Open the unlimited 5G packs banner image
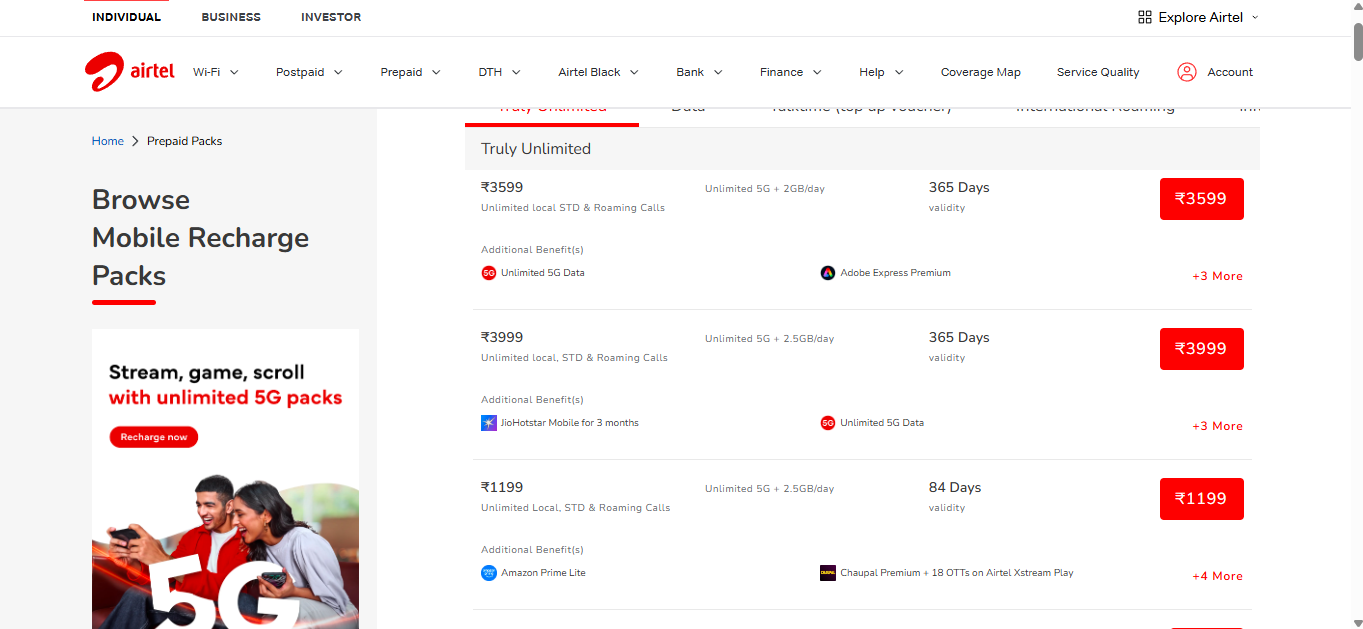 pos(225,479)
